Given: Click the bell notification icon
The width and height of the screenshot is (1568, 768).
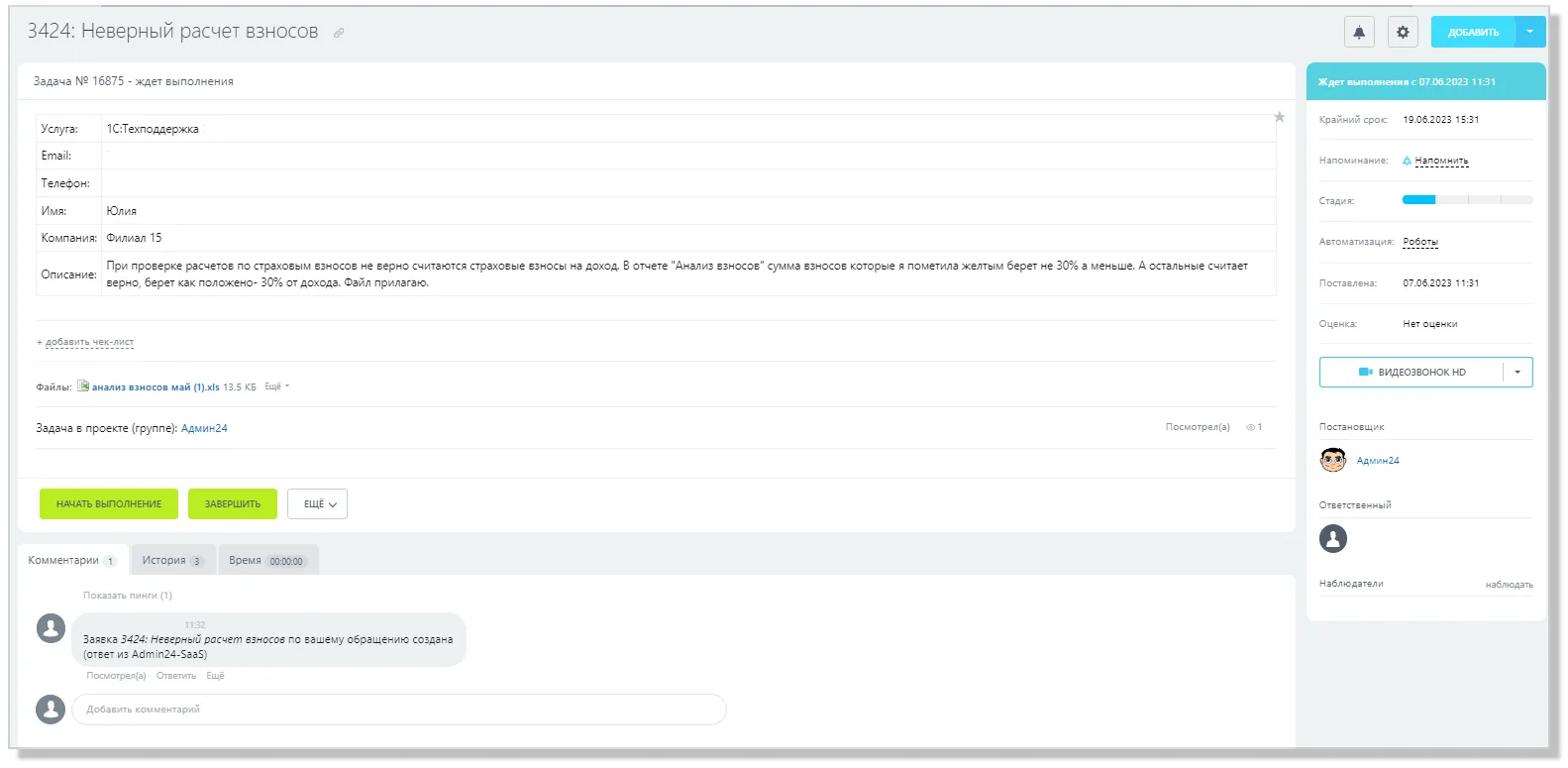Looking at the screenshot, I should (1359, 32).
